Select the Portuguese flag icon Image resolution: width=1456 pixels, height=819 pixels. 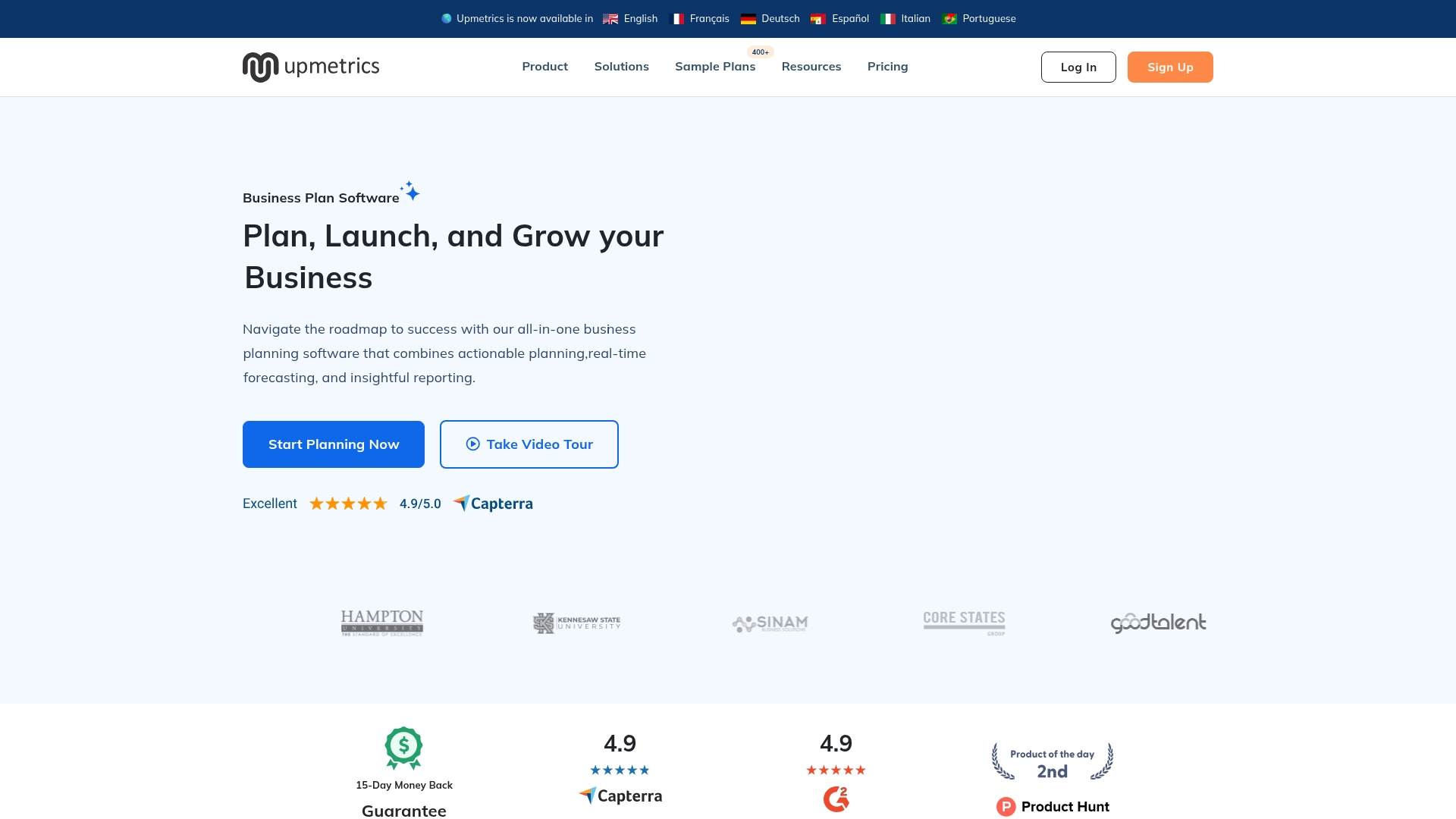(949, 18)
